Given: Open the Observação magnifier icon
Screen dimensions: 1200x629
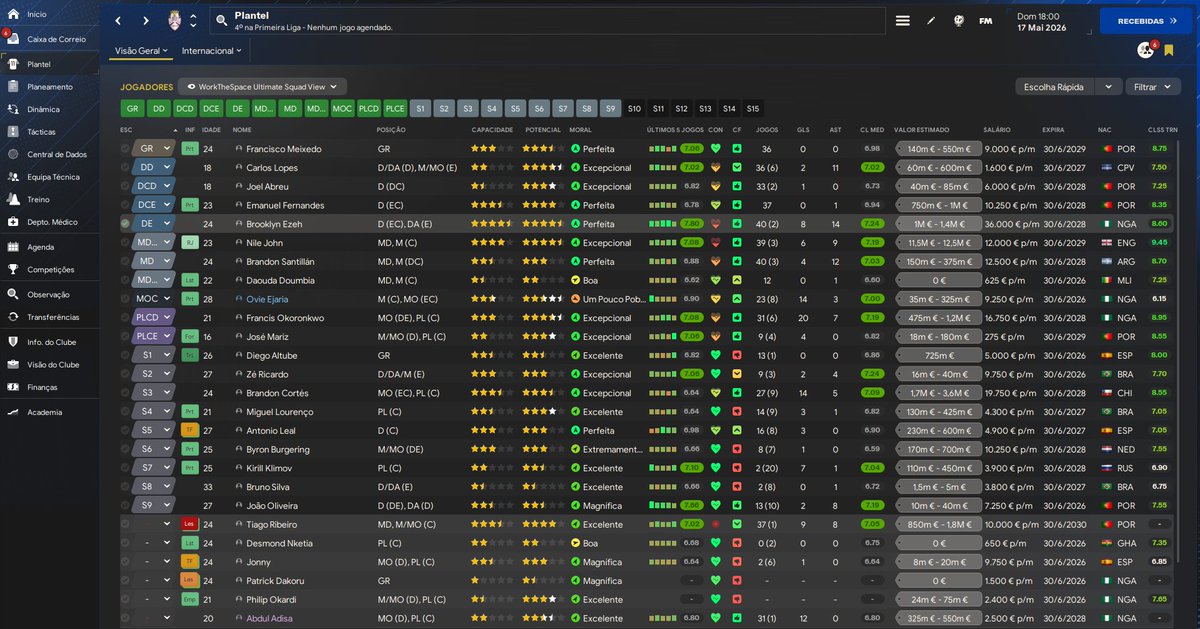Looking at the screenshot, I should coord(12,295).
